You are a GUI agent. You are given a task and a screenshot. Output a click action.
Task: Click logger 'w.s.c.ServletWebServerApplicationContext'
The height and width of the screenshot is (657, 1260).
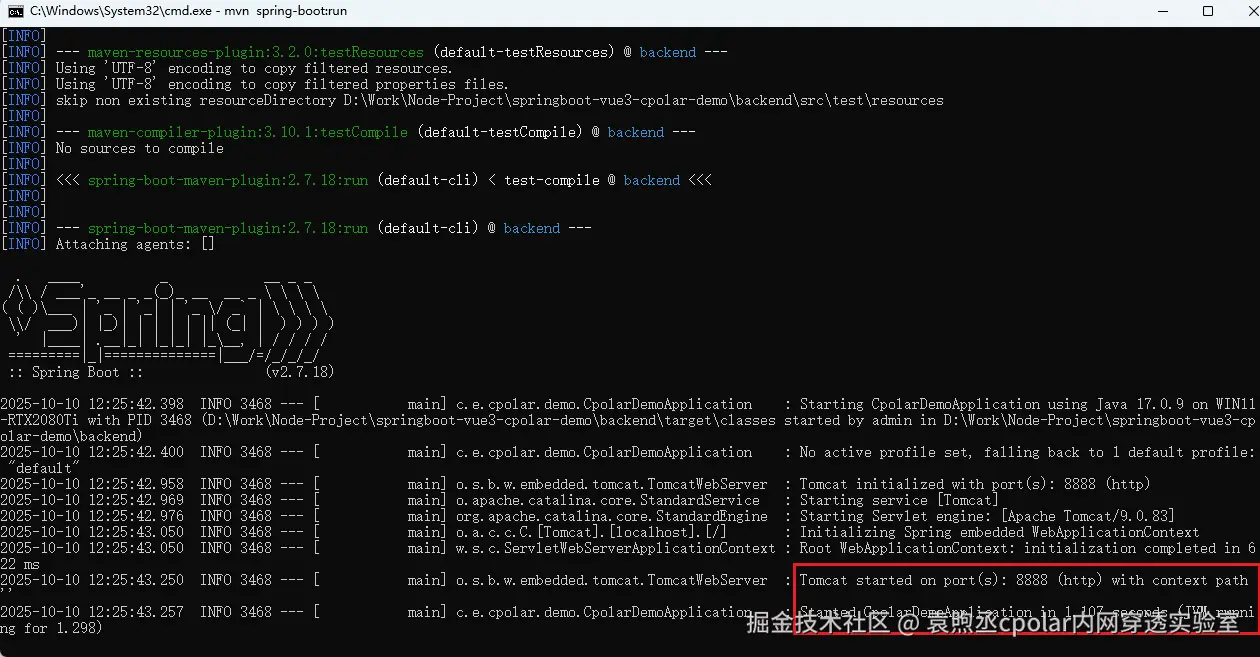click(616, 548)
